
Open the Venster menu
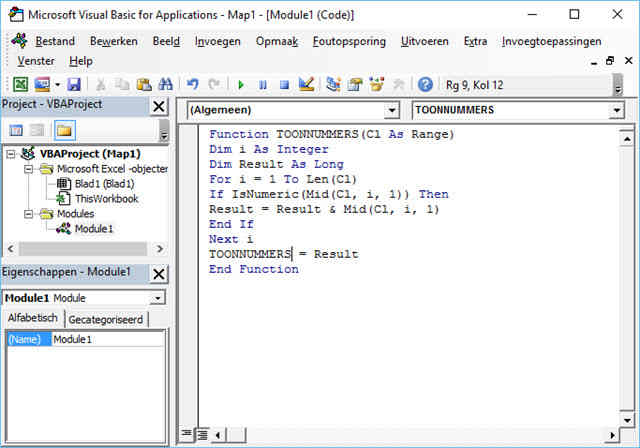coord(36,61)
